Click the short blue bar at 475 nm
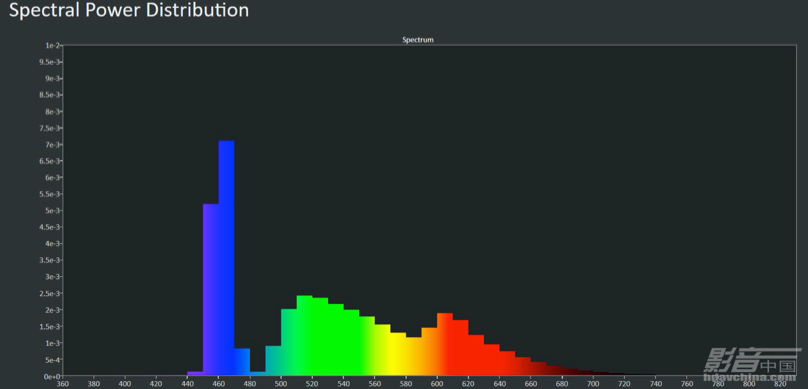The image size is (808, 389). pyautogui.click(x=242, y=362)
